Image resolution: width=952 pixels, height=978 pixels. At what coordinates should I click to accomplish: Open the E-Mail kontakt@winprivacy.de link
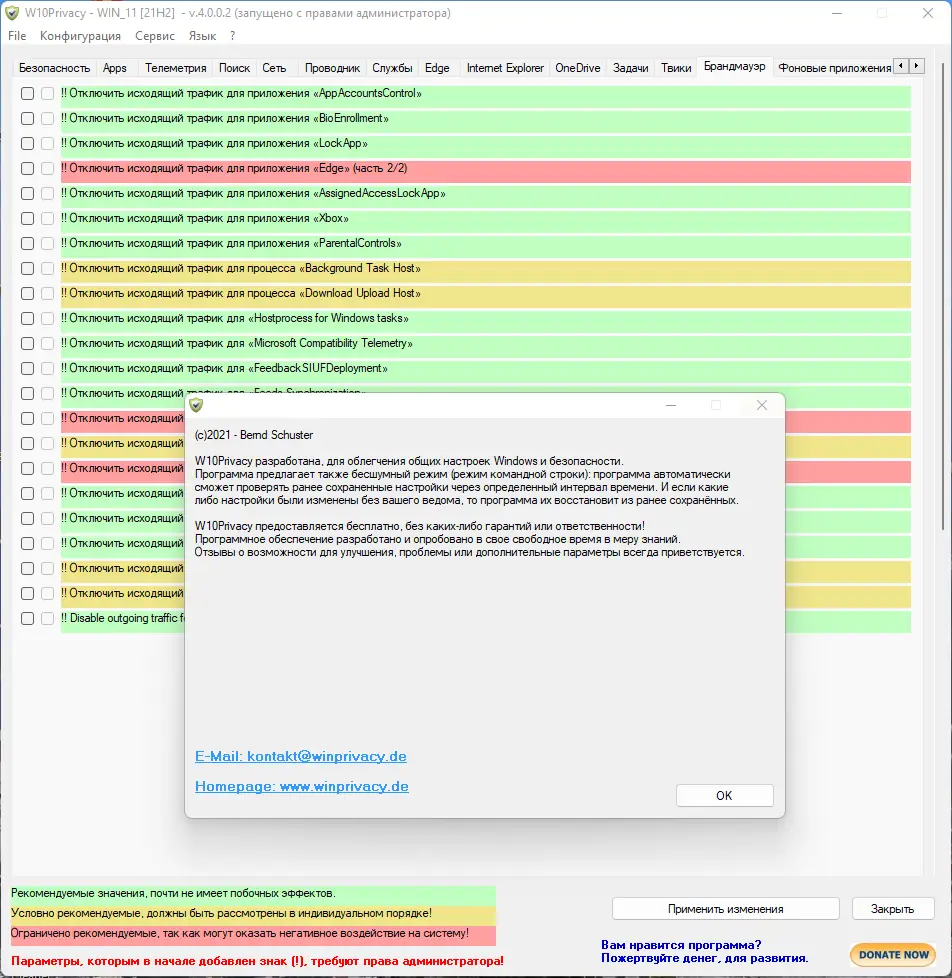click(301, 756)
